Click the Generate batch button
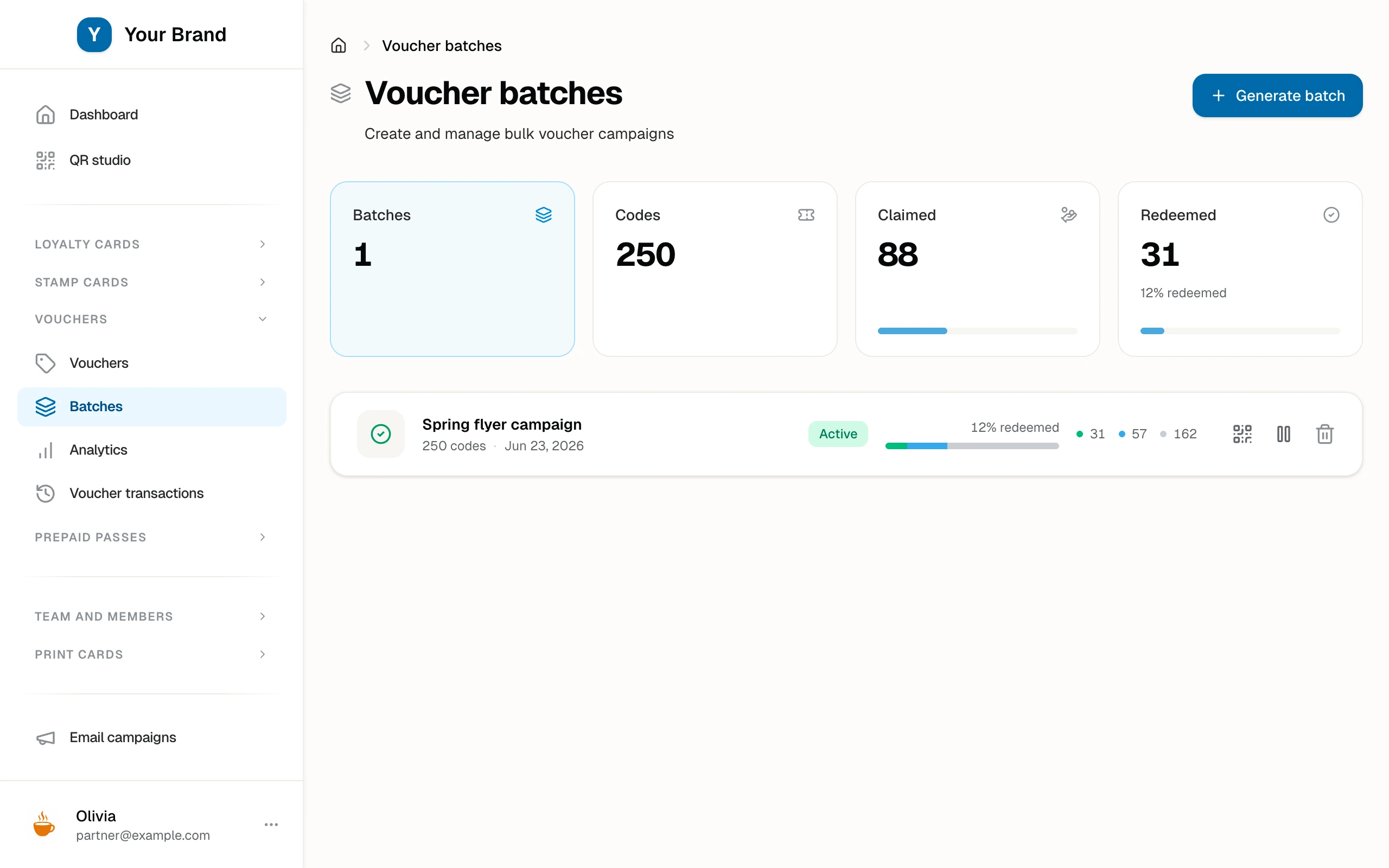 point(1277,95)
